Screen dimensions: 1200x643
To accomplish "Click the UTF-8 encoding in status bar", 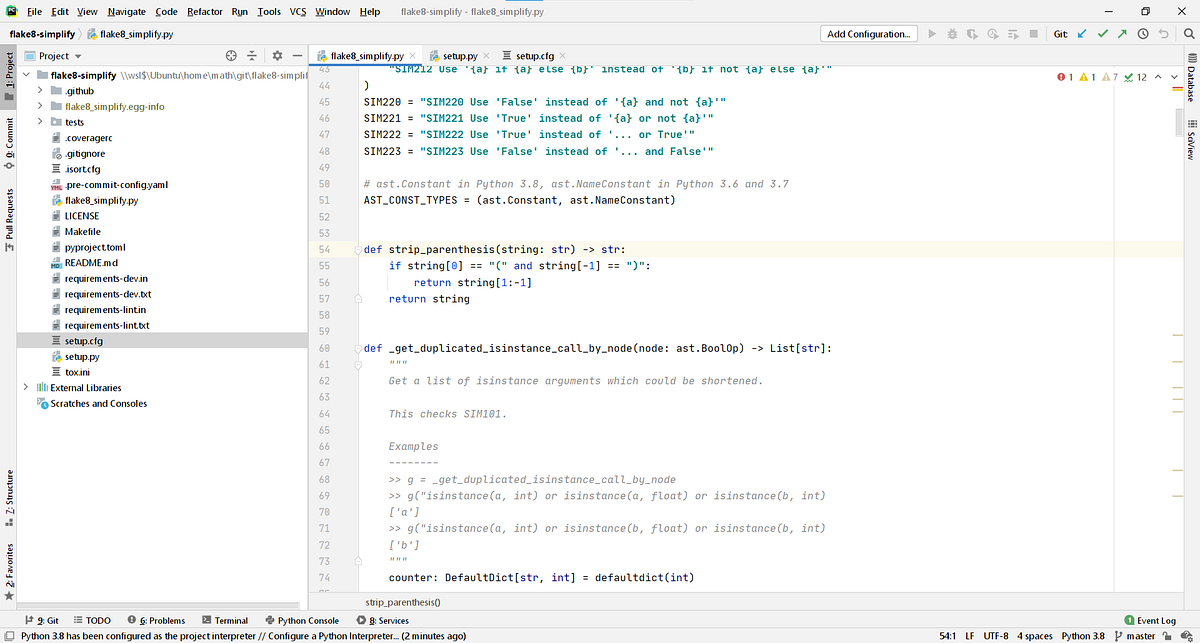I will (x=995, y=636).
